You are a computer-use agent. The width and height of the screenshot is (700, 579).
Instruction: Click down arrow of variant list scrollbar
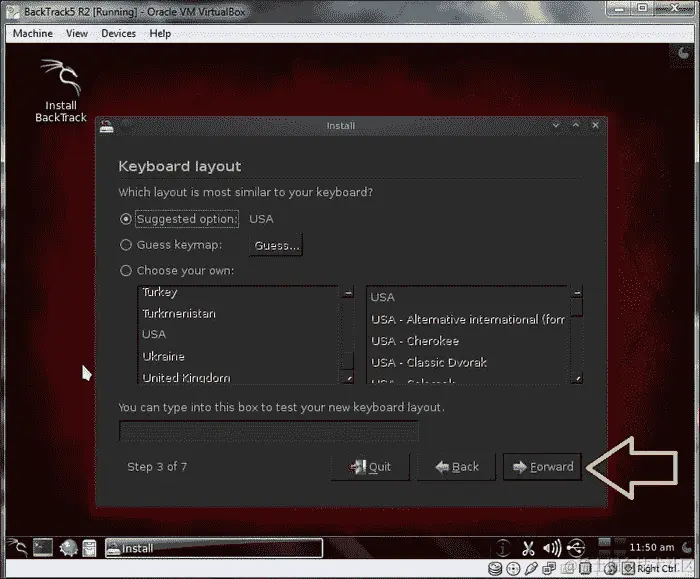coord(577,378)
